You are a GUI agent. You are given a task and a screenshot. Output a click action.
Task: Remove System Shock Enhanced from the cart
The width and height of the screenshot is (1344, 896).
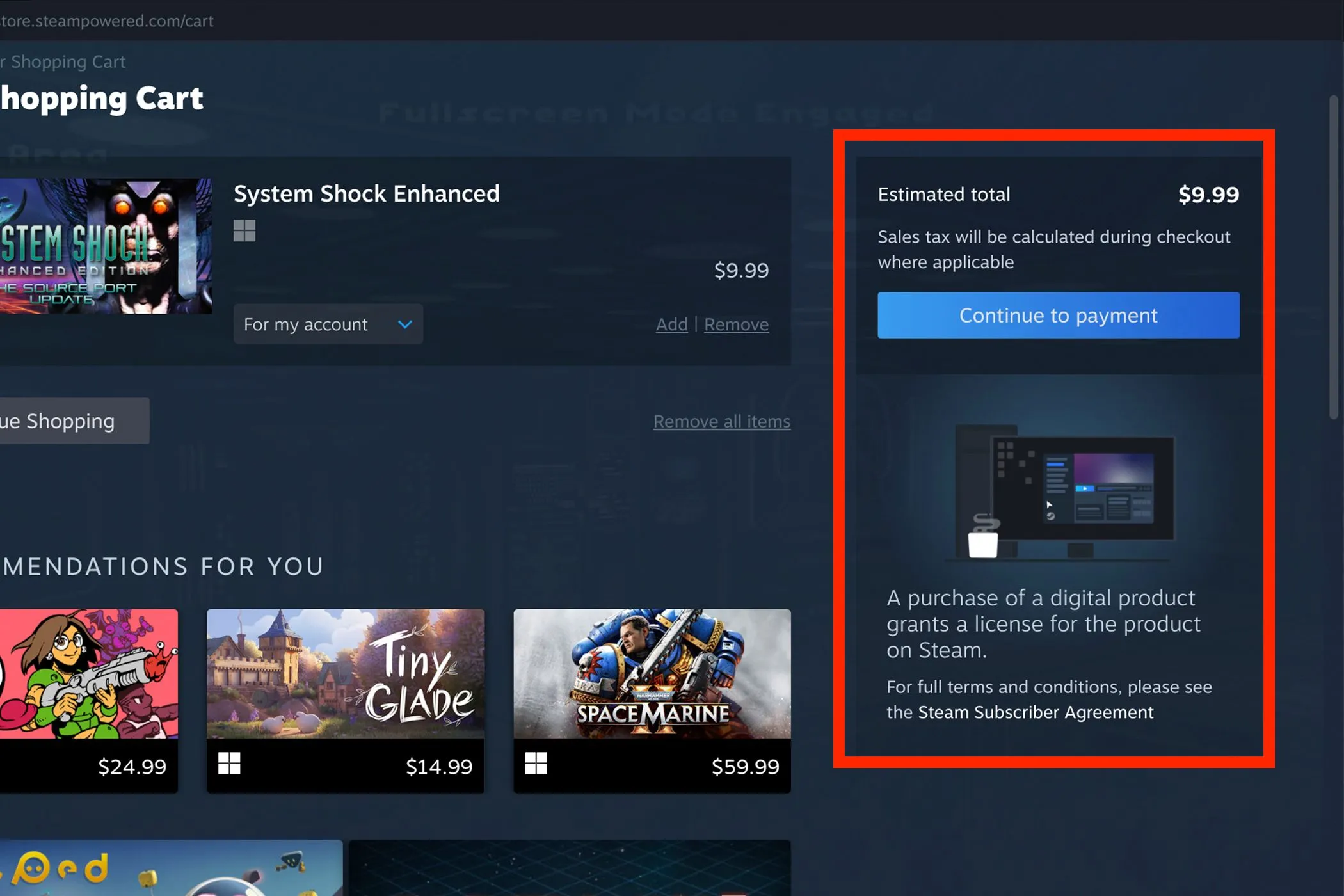(736, 324)
